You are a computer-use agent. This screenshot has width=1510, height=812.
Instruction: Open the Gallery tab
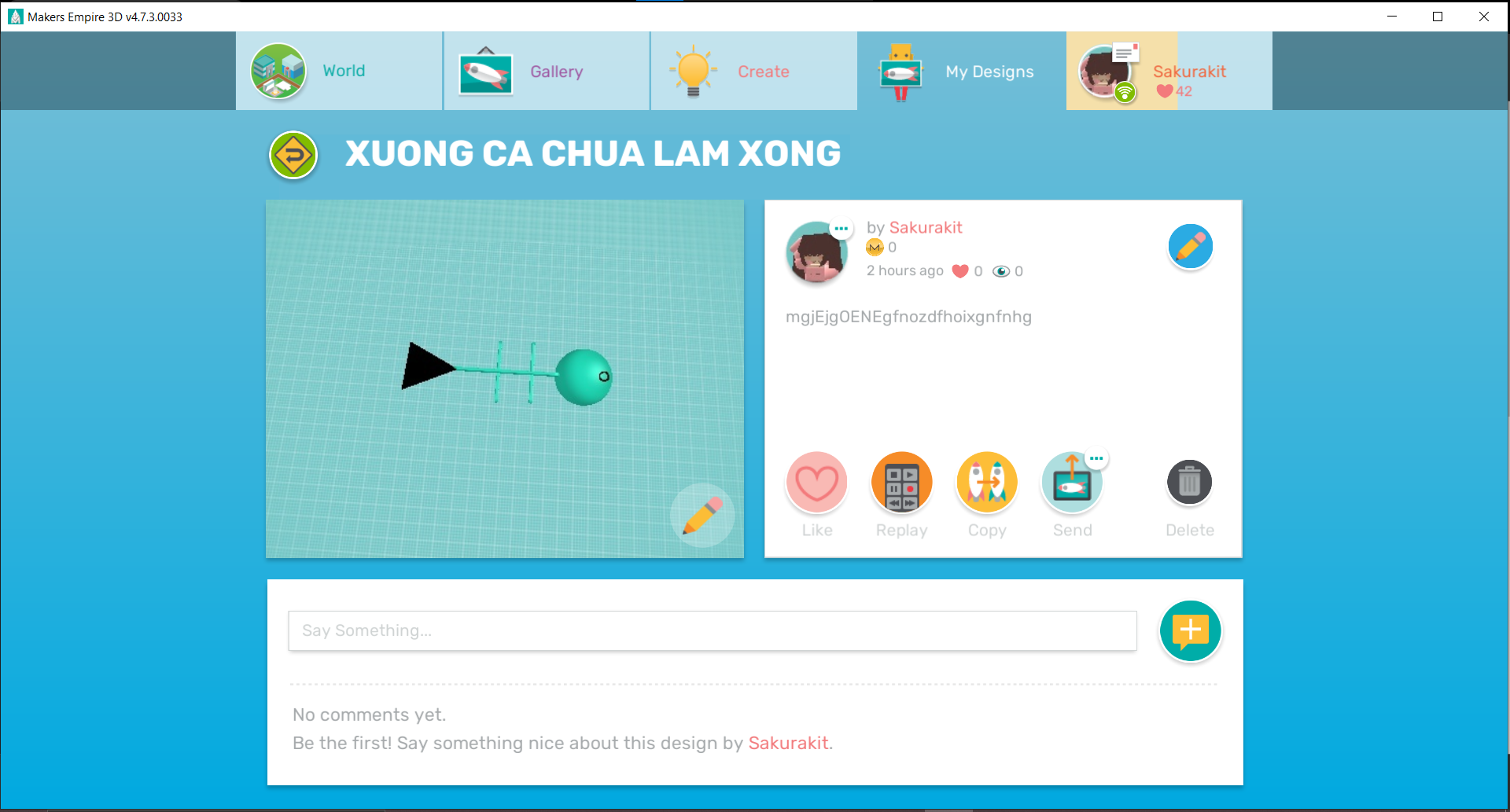coord(547,71)
